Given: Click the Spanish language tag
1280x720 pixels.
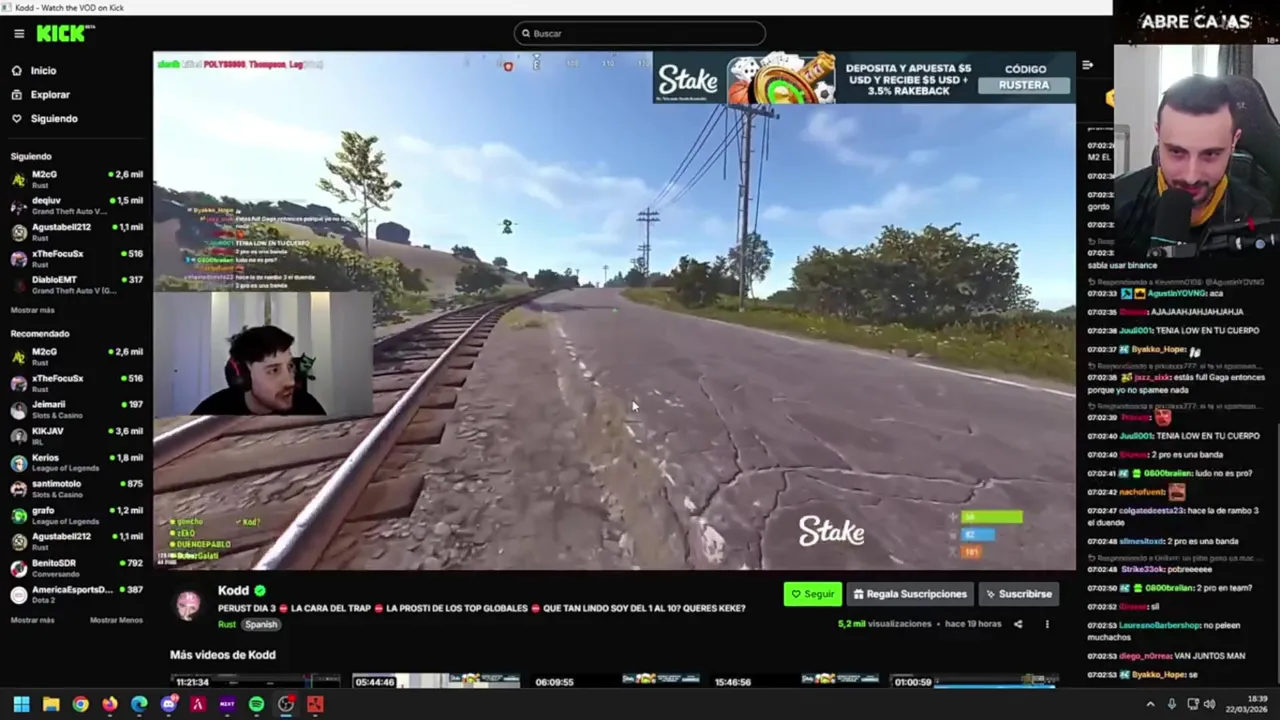Looking at the screenshot, I should (x=261, y=624).
